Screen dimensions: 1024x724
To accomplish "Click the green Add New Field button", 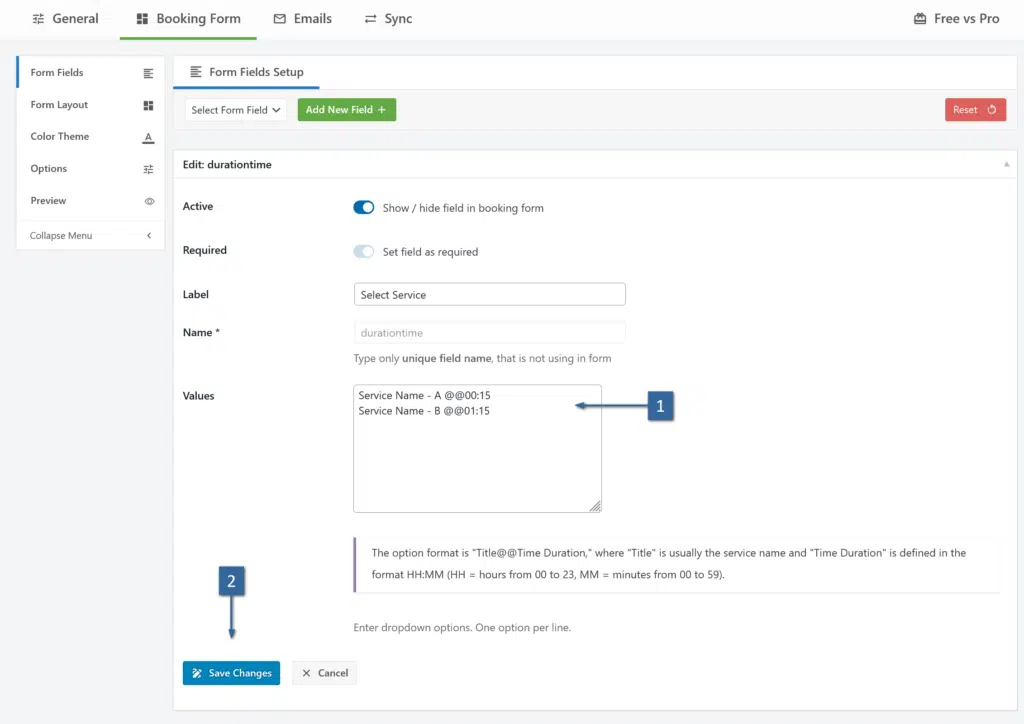I will coord(346,110).
